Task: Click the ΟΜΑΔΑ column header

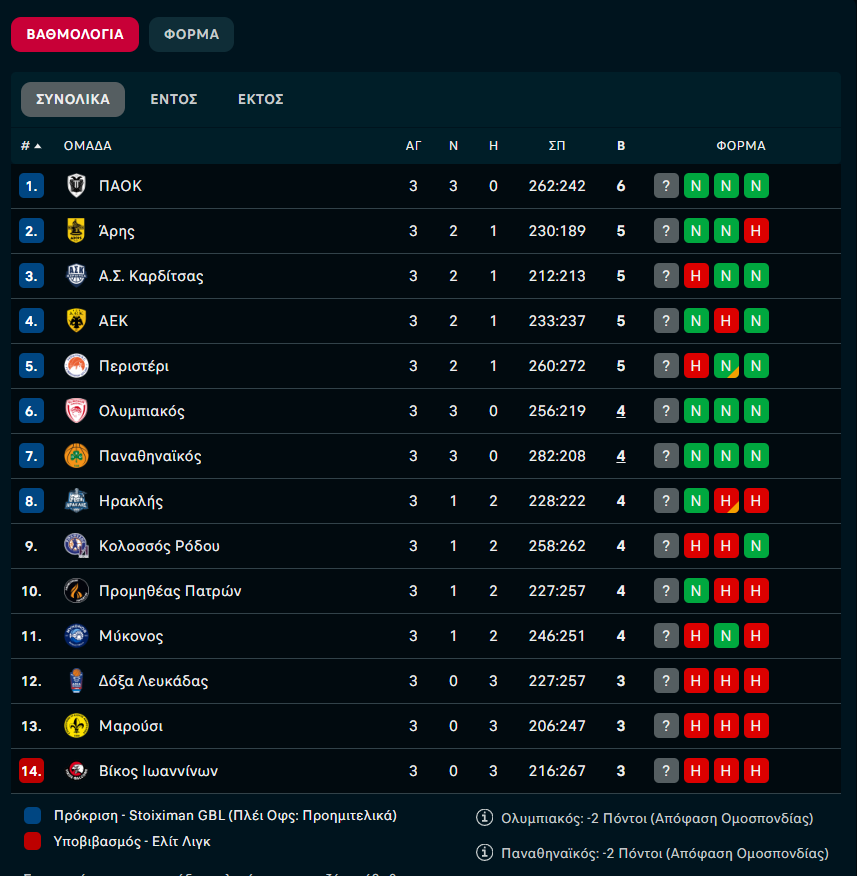Action: pos(88,146)
